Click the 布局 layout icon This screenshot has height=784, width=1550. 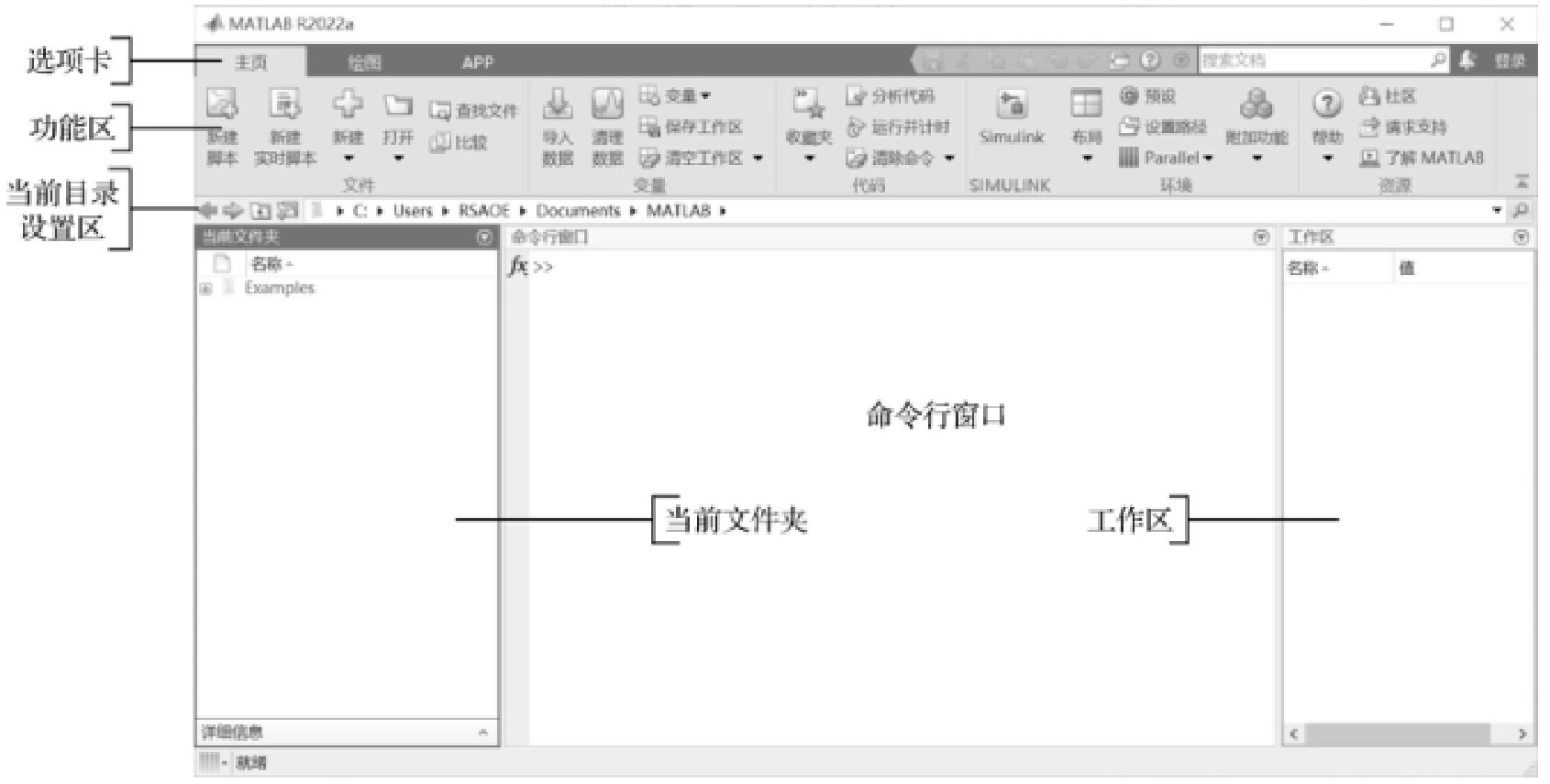point(1086,103)
